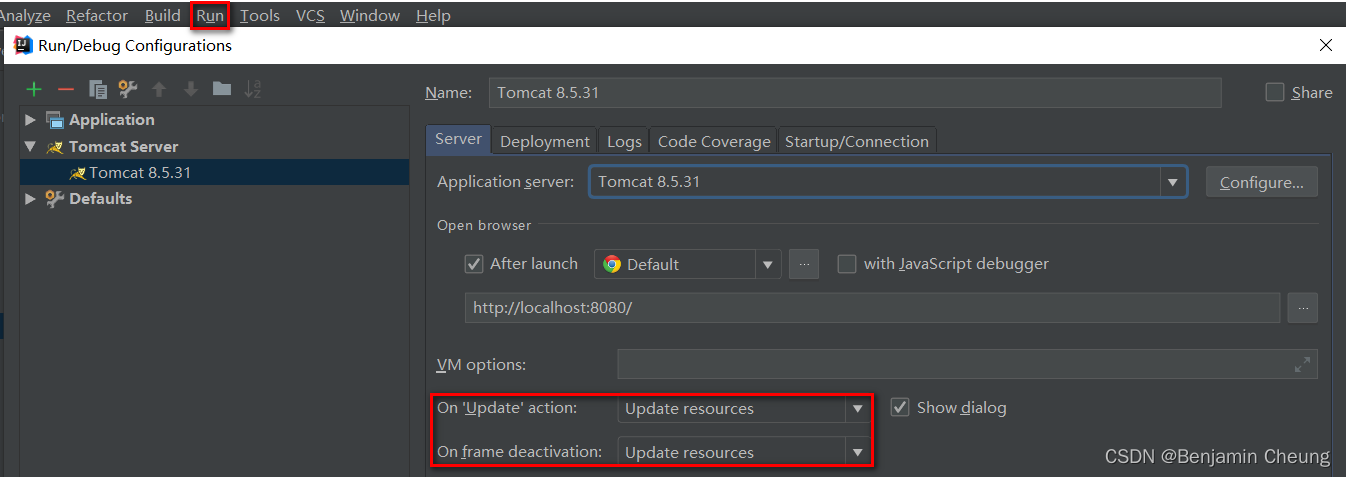The width and height of the screenshot is (1346, 477).
Task: Click the Name input field
Action: (x=855, y=92)
